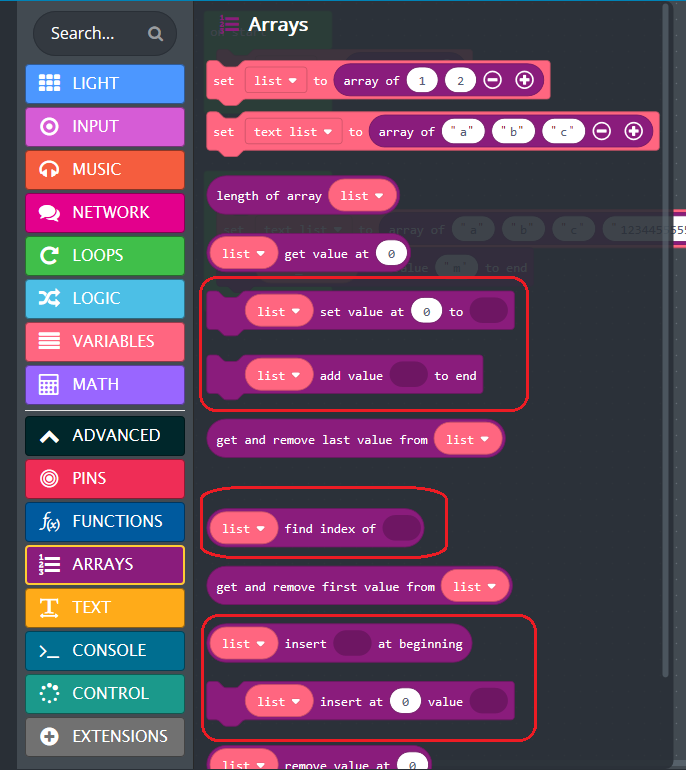Viewport: 686px width, 770px height.
Task: Open the EXTENSIONS category
Action: (105, 737)
